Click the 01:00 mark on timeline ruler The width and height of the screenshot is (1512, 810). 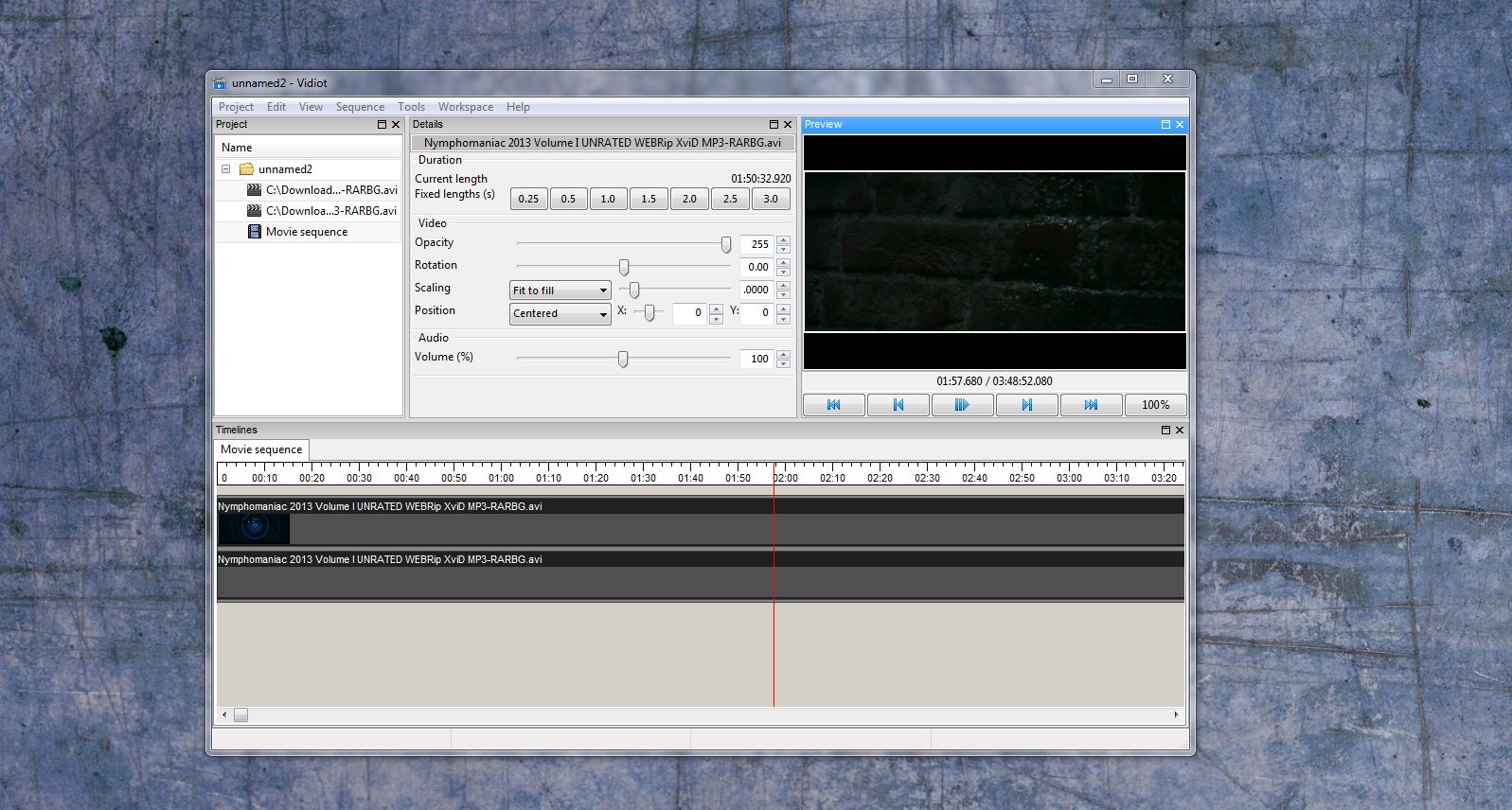click(x=502, y=478)
